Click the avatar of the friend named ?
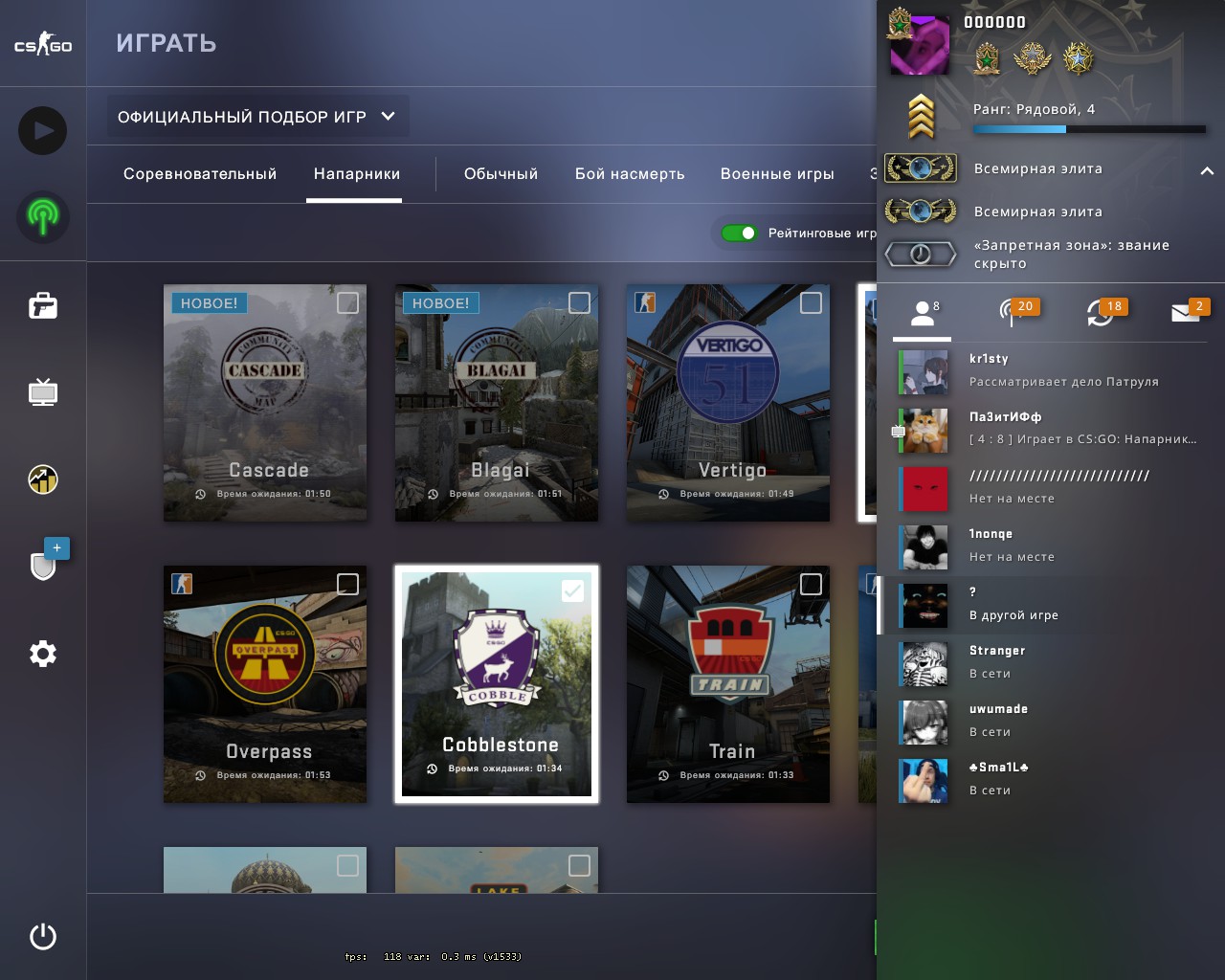 pos(924,606)
